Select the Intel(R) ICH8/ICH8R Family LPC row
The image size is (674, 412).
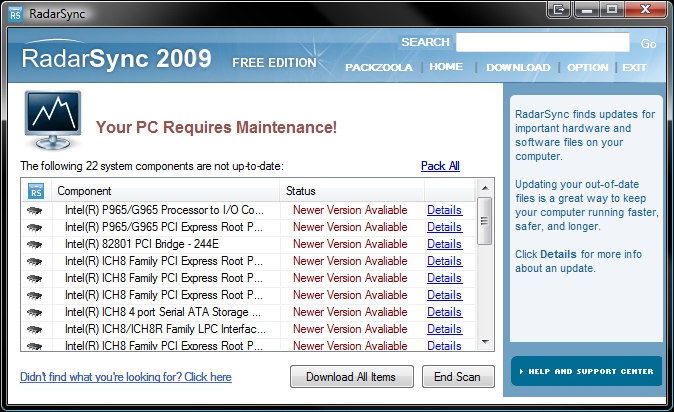tap(248, 329)
